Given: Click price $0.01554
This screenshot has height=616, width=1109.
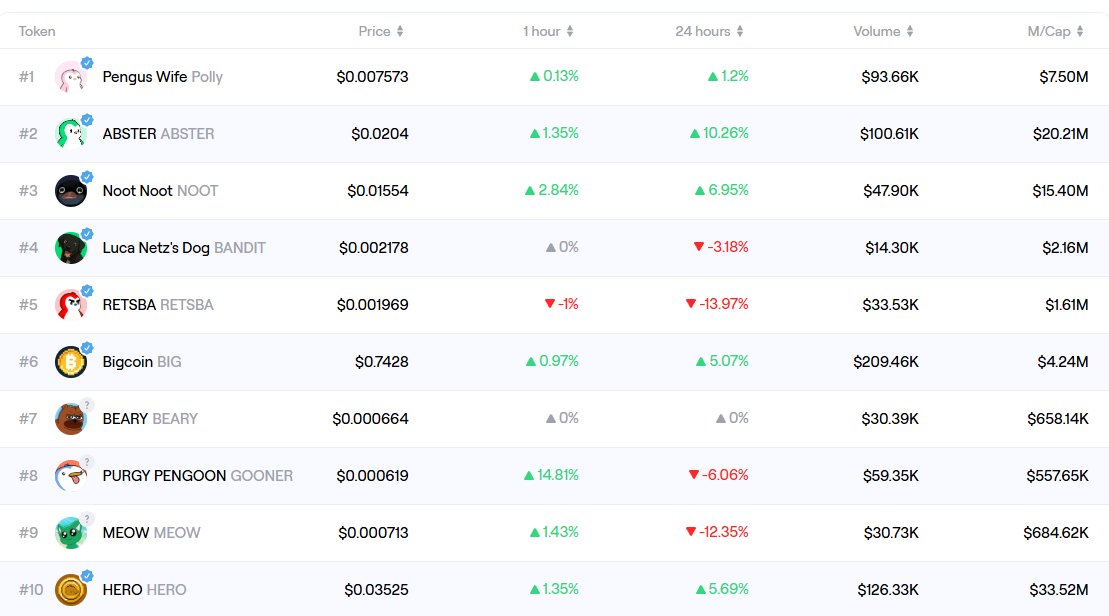Looking at the screenshot, I should coord(378,191).
